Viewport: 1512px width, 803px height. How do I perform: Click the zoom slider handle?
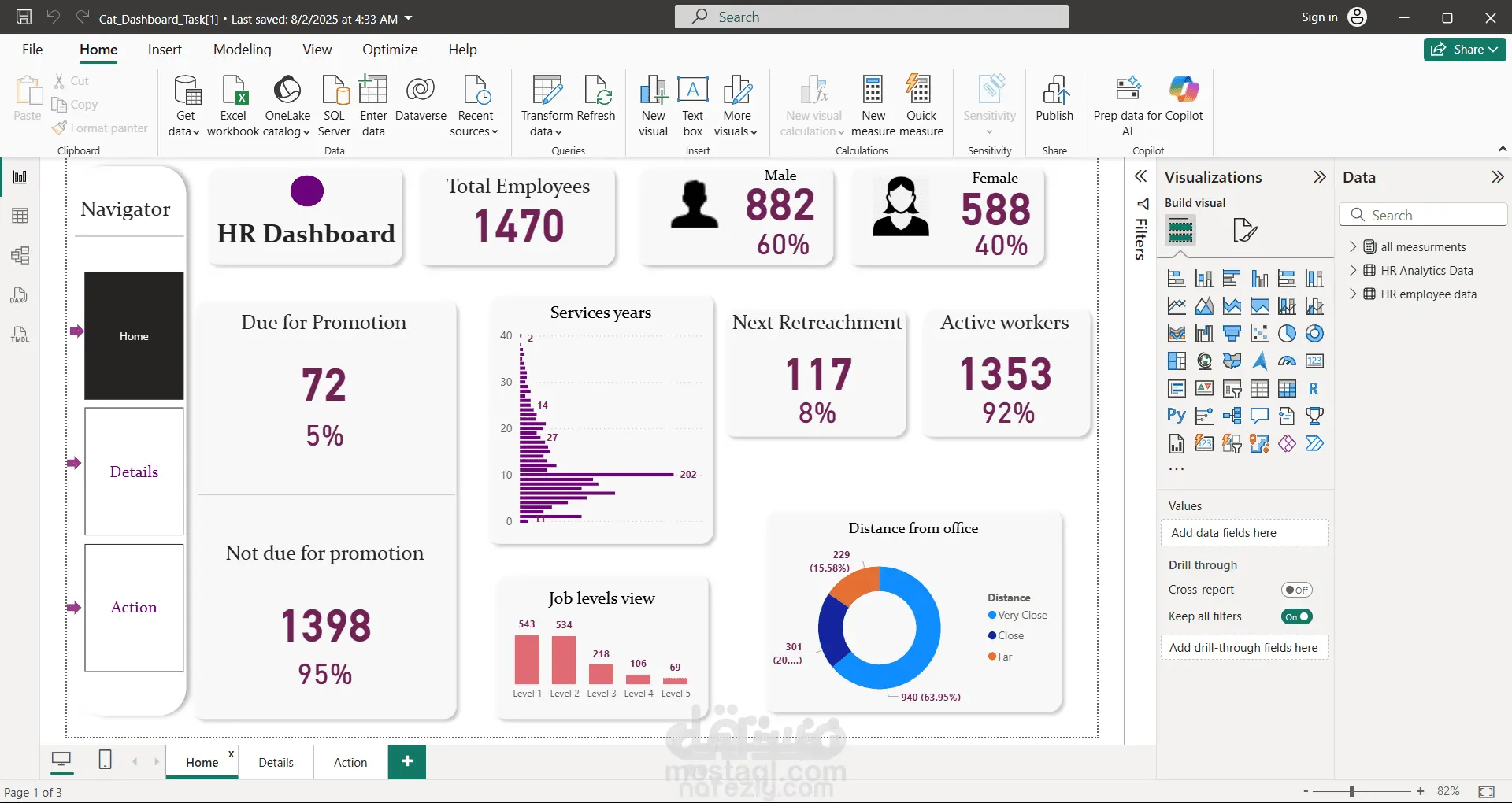pyautogui.click(x=1351, y=791)
